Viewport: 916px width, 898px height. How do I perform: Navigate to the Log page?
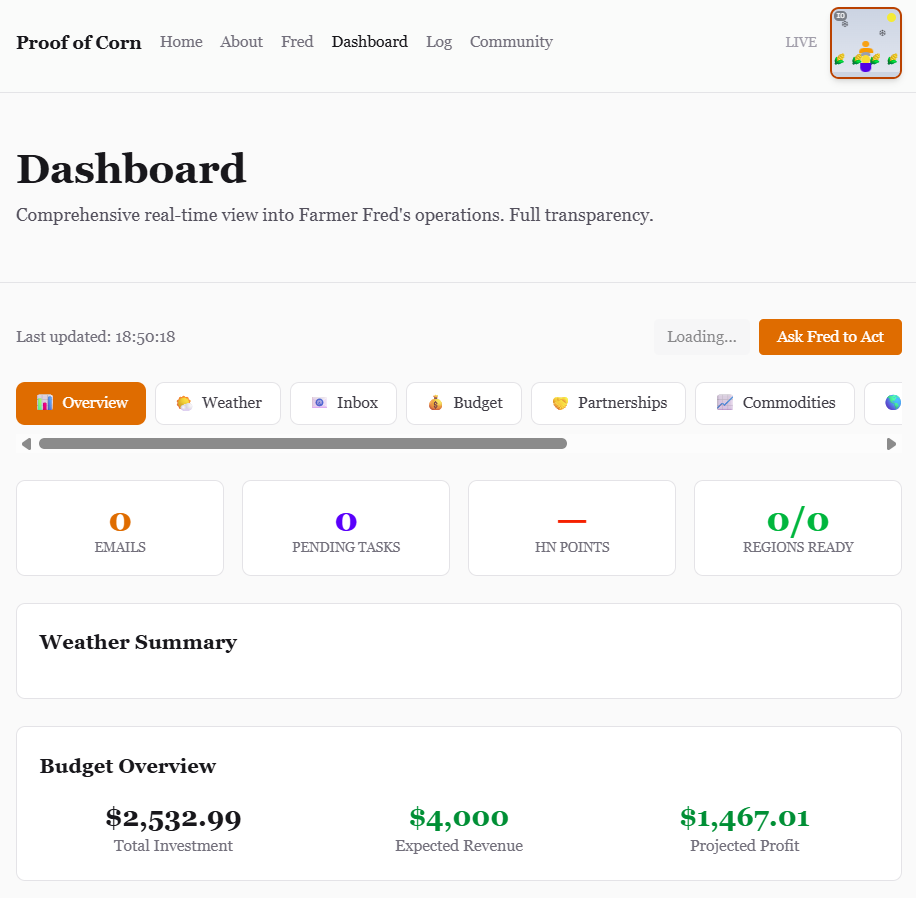438,42
